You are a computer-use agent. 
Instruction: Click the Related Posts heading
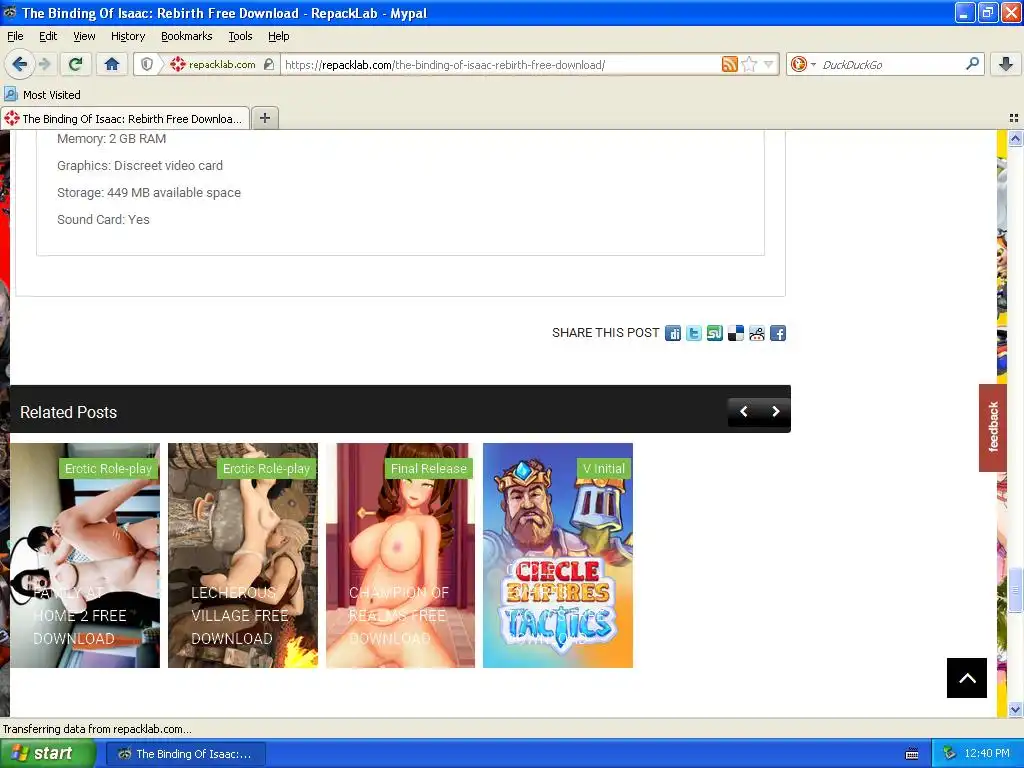pos(69,412)
